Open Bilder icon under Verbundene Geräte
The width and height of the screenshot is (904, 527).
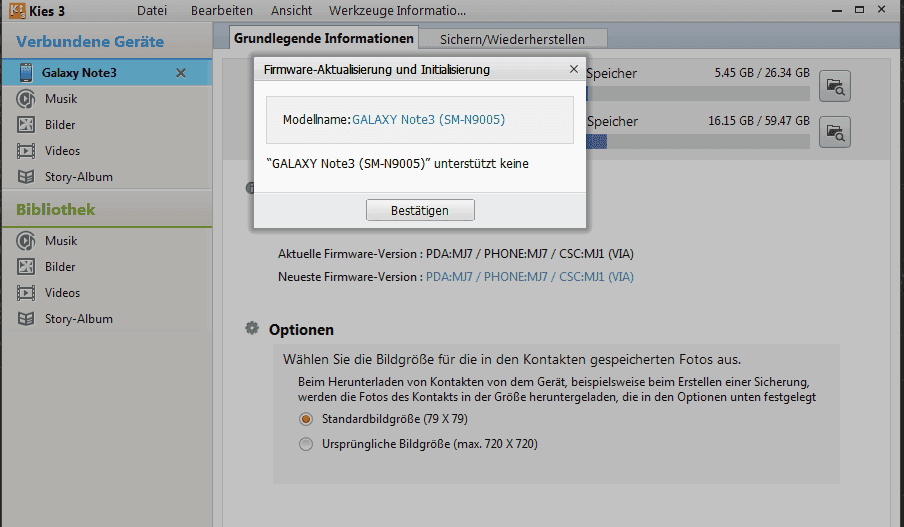(25, 125)
